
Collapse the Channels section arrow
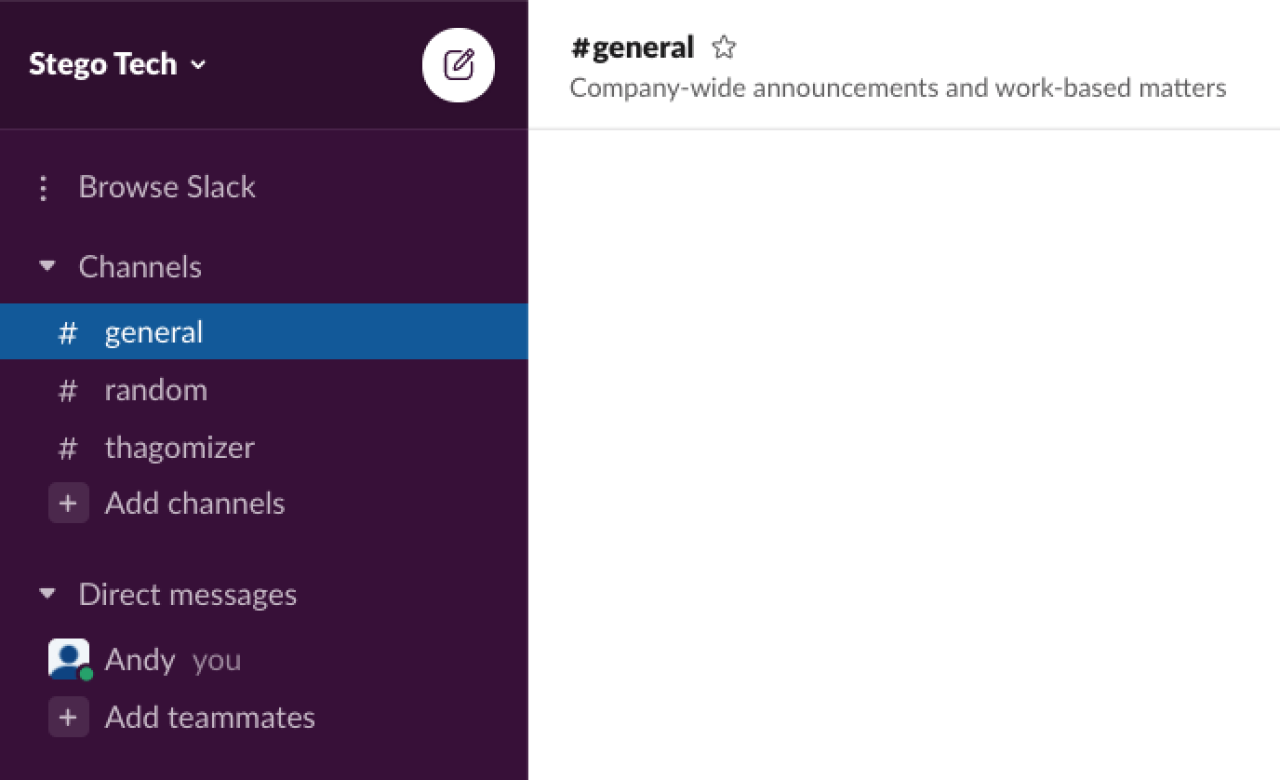click(x=46, y=267)
